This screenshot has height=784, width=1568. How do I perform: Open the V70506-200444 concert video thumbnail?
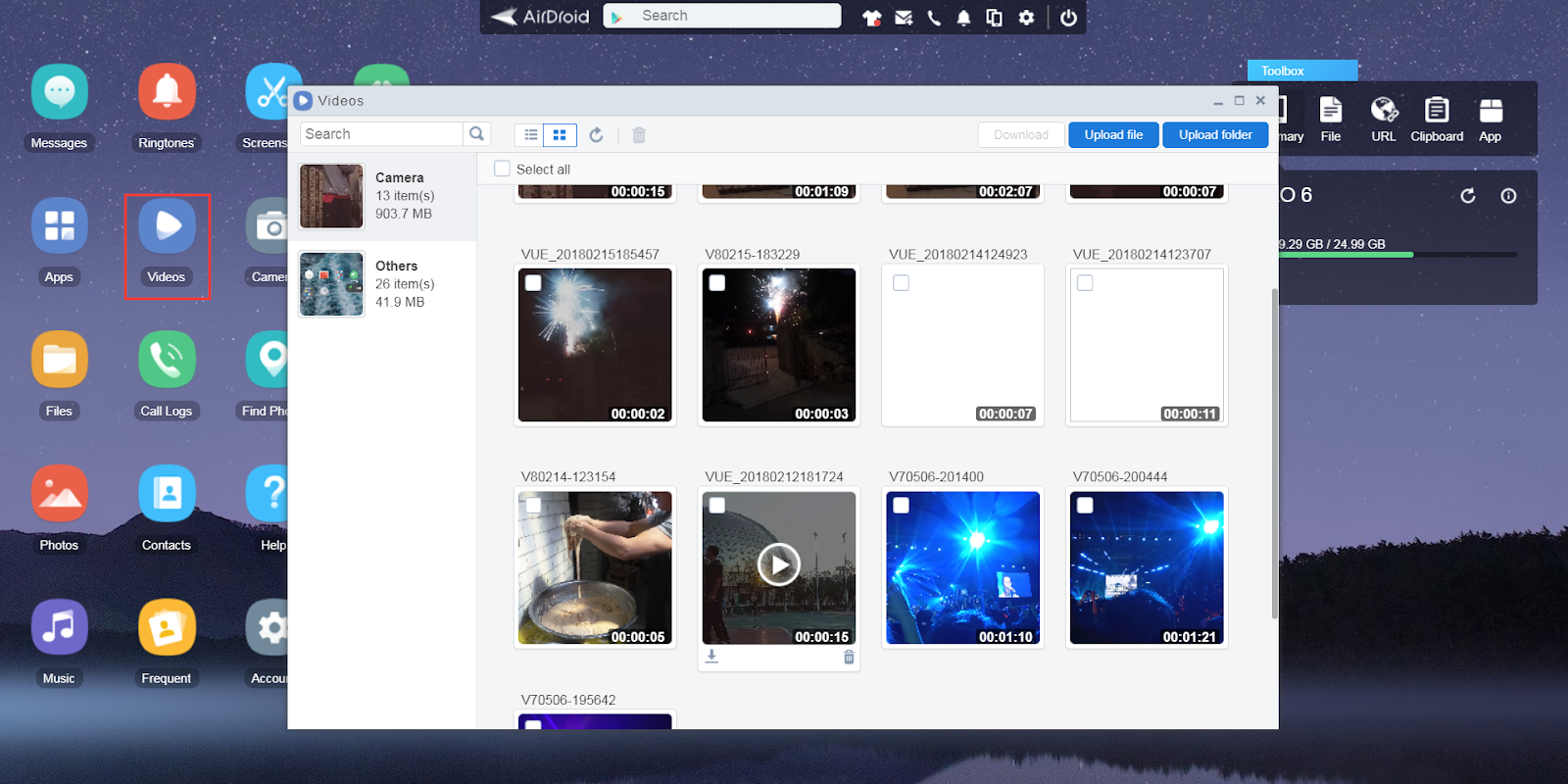coord(1147,568)
